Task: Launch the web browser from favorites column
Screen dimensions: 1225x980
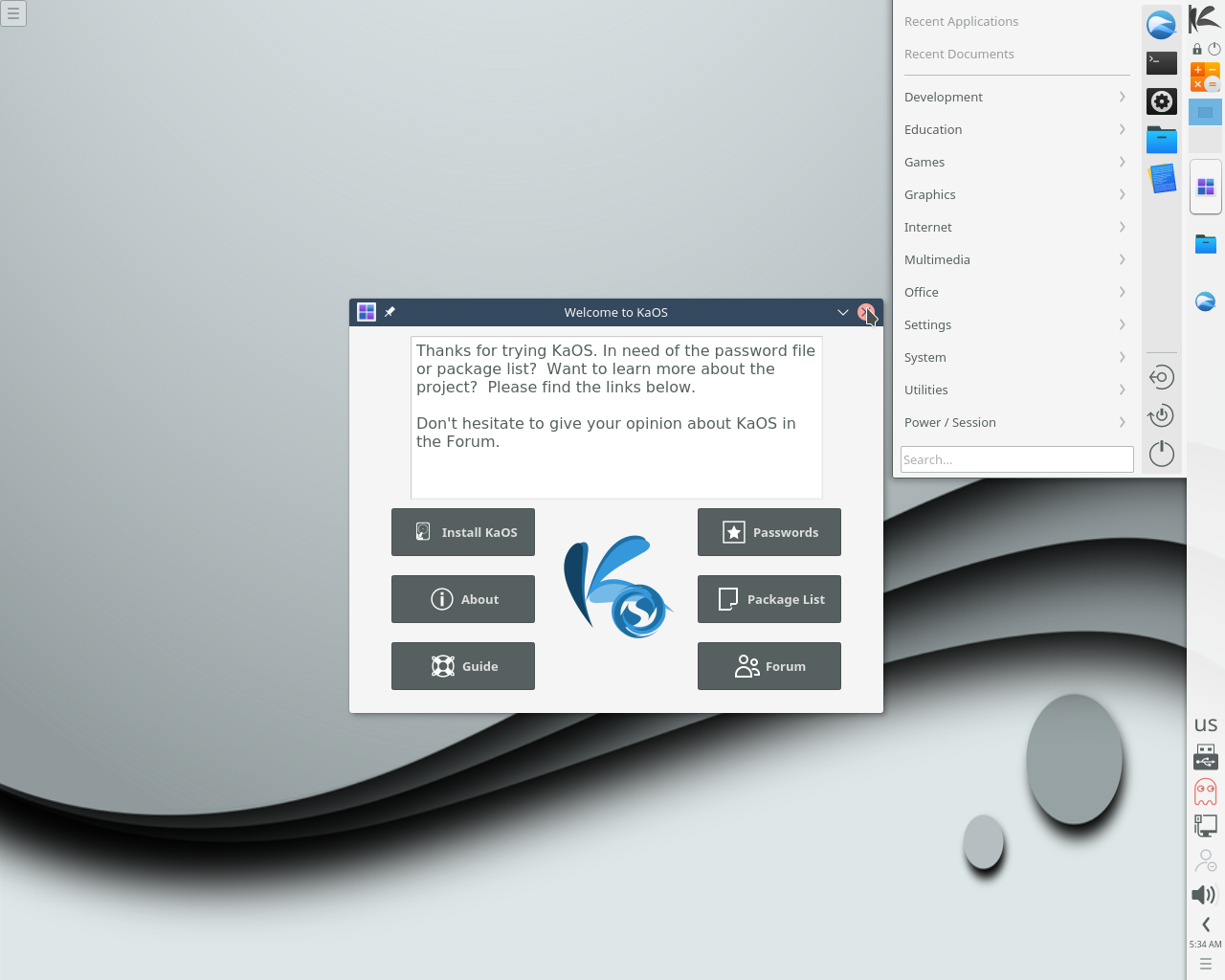Action: [x=1161, y=25]
